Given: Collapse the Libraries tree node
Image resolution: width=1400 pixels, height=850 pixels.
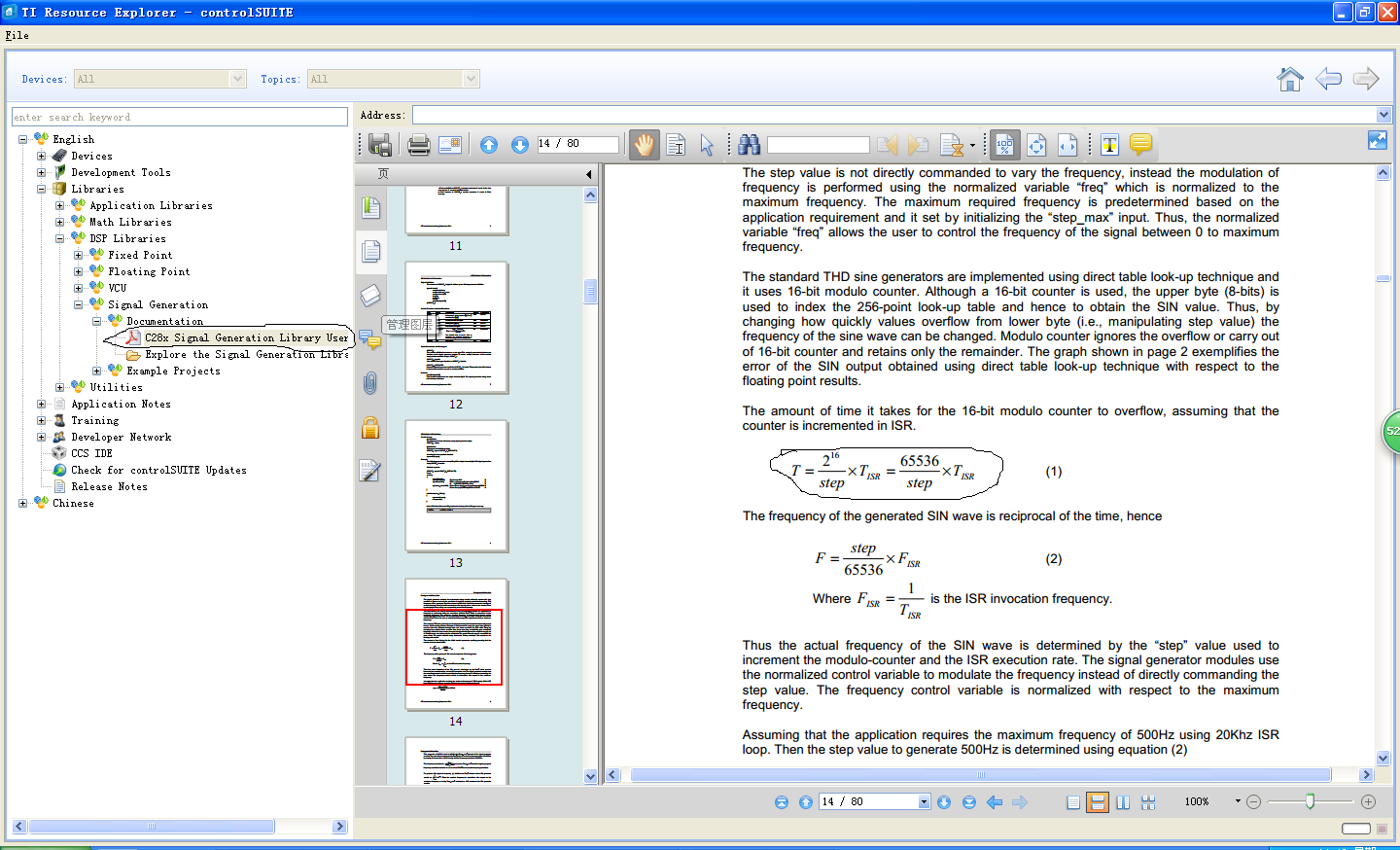Looking at the screenshot, I should pos(41,189).
